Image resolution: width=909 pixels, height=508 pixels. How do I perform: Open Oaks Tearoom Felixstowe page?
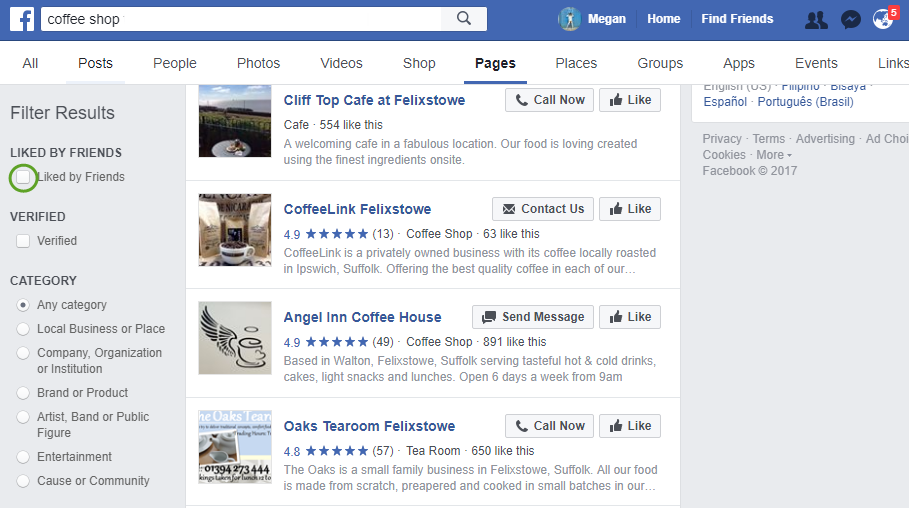369,426
